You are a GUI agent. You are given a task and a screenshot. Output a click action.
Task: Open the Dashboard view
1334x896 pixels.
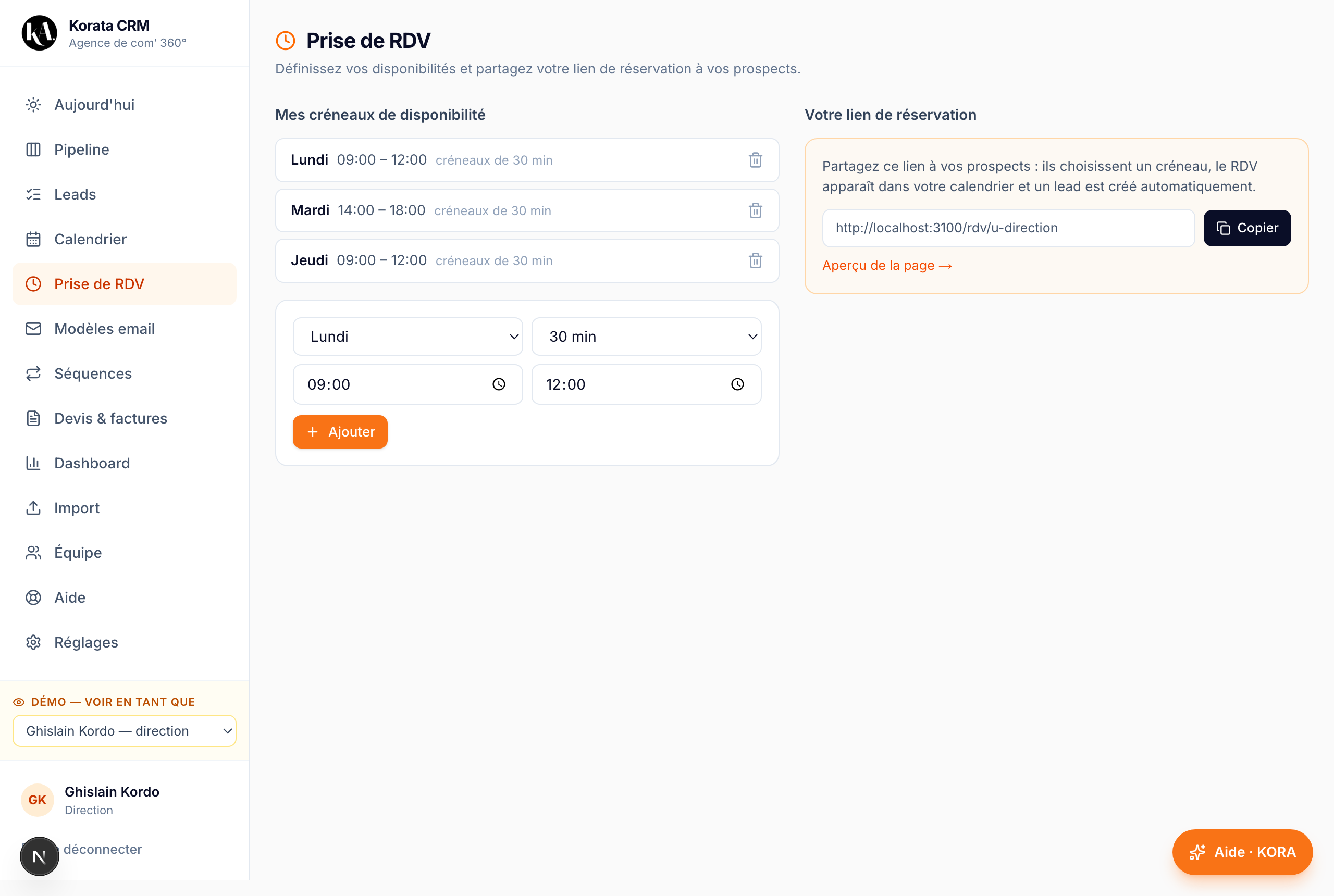tap(125, 463)
